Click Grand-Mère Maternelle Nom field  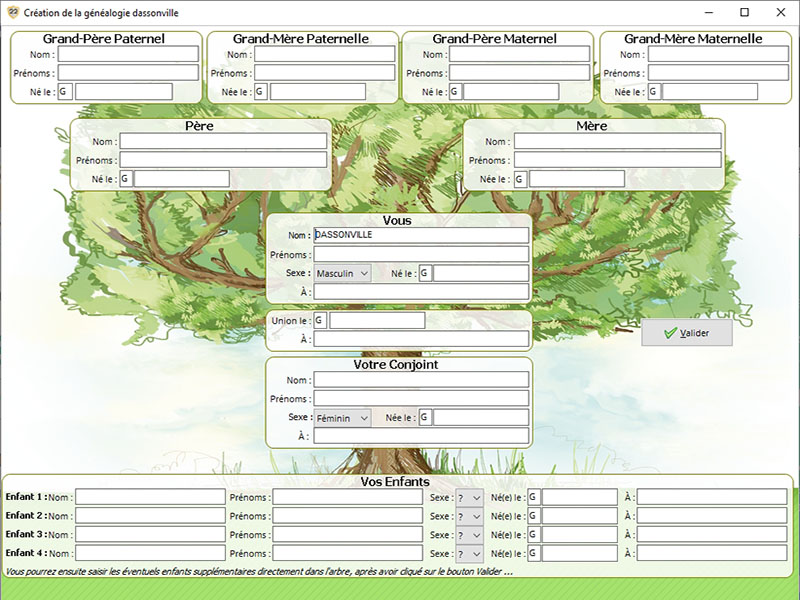(717, 54)
